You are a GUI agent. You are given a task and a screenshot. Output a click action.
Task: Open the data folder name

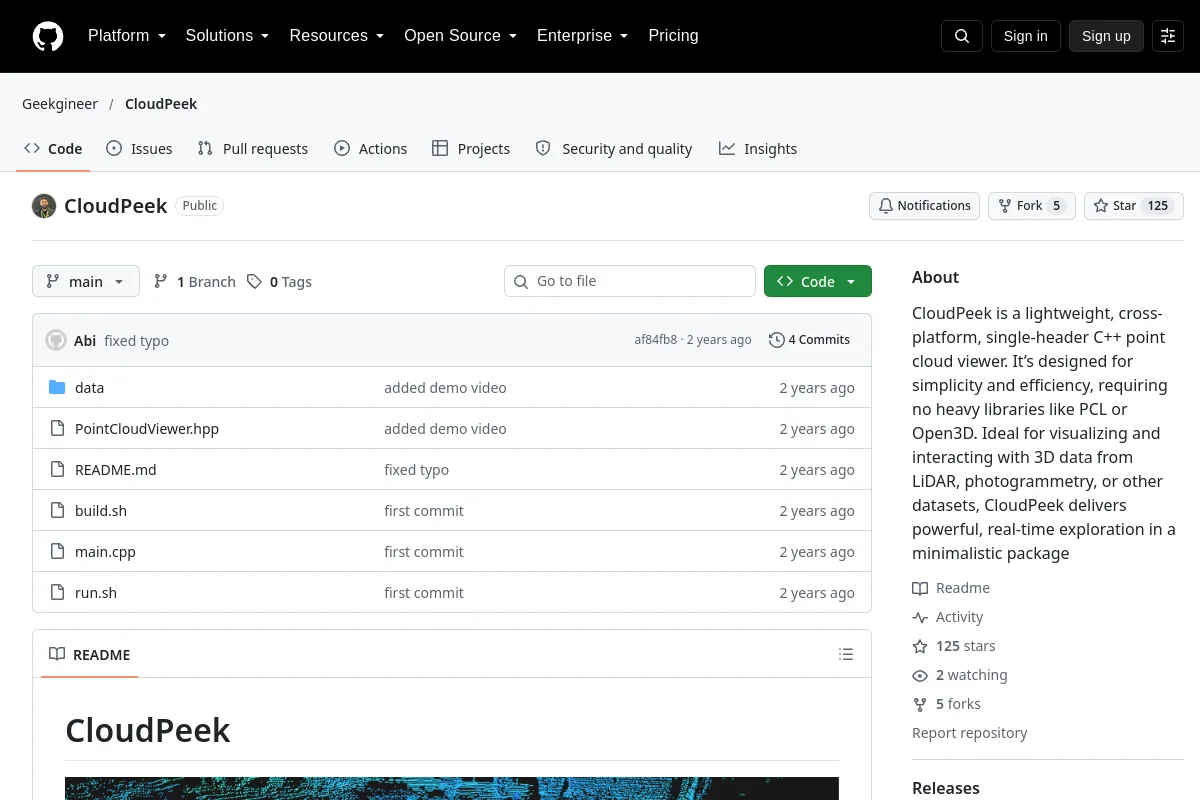coord(90,388)
